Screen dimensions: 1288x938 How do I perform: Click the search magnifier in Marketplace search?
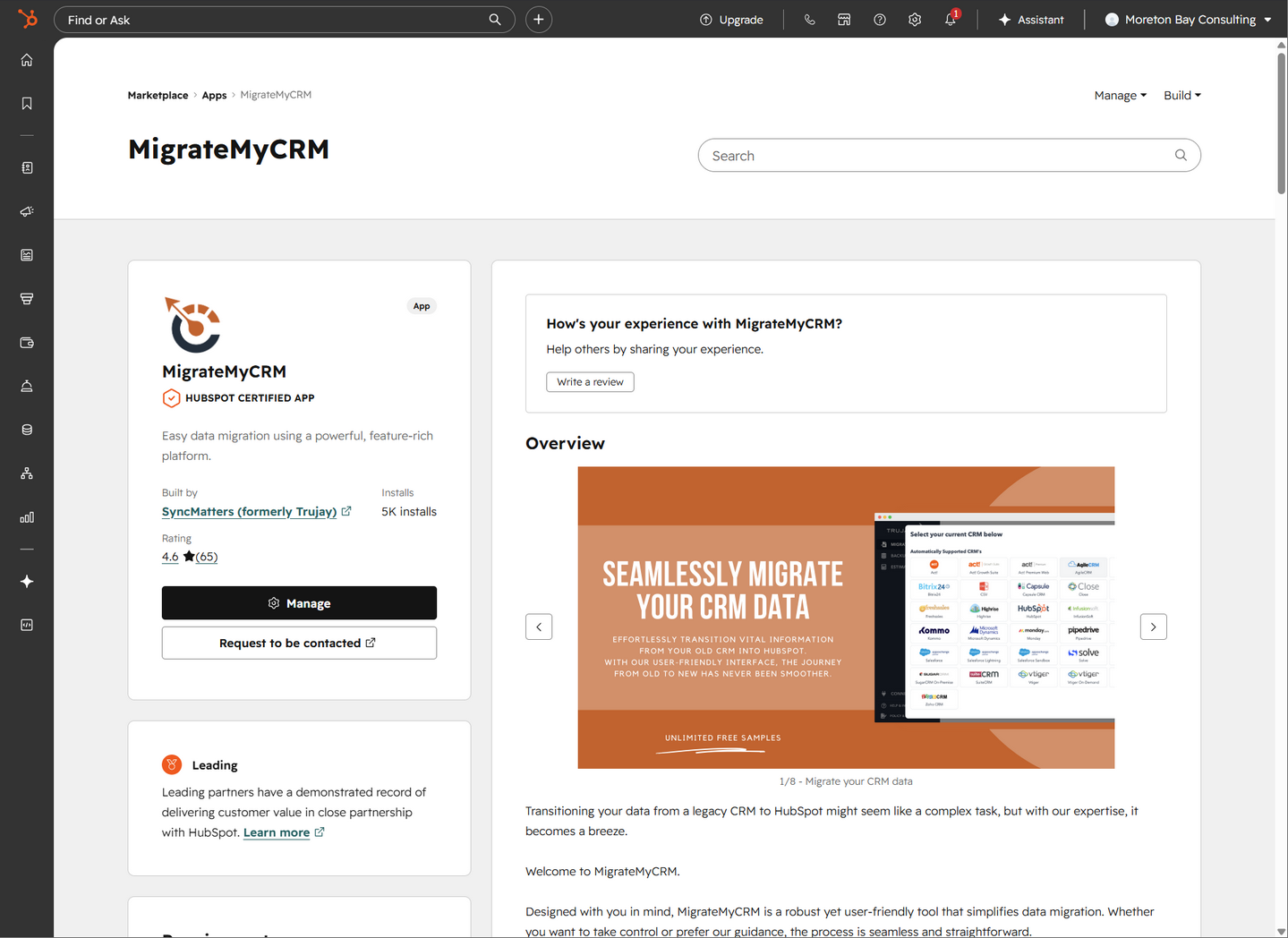tap(1181, 155)
